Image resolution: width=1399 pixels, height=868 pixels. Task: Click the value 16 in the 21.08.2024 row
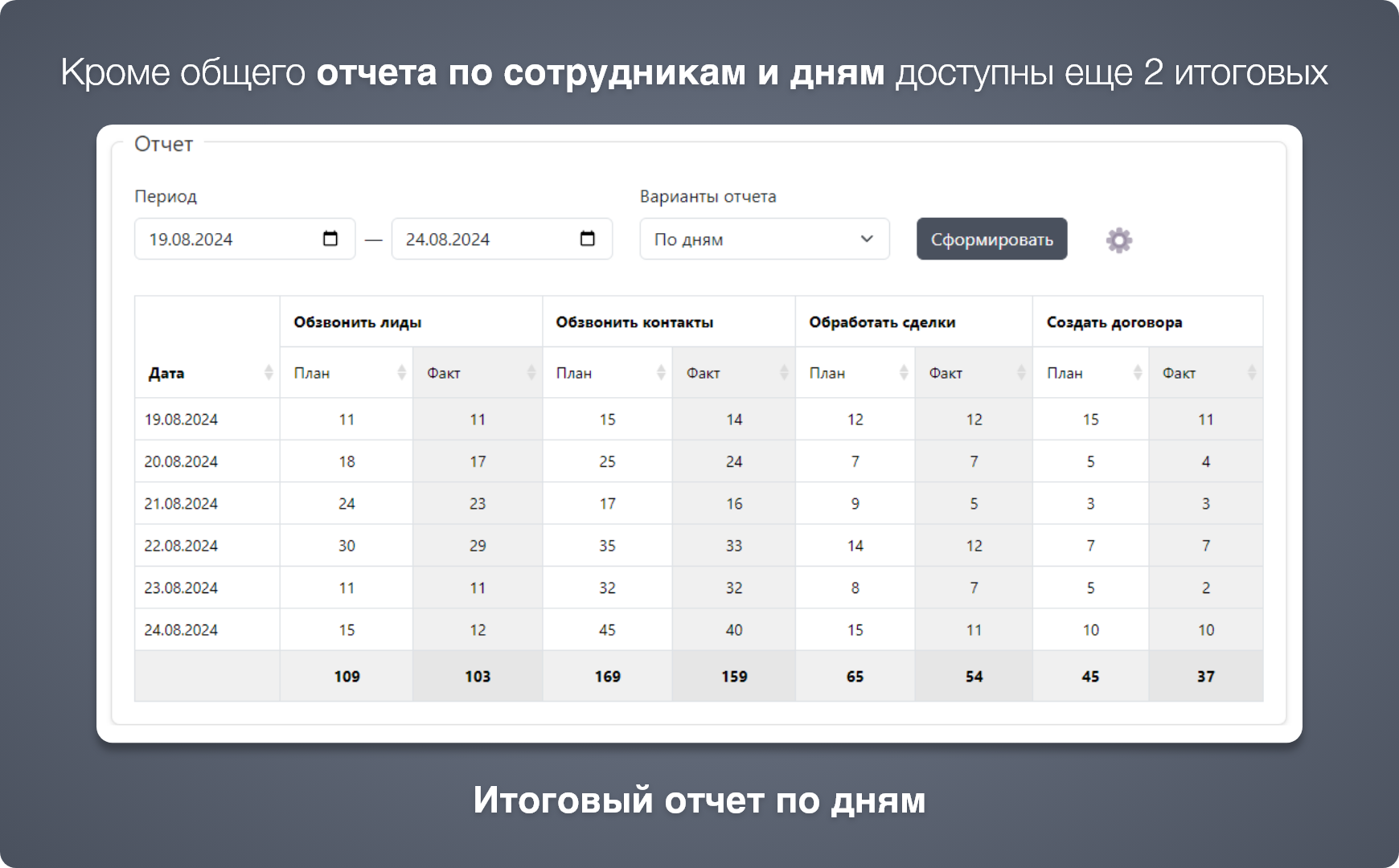click(x=734, y=503)
